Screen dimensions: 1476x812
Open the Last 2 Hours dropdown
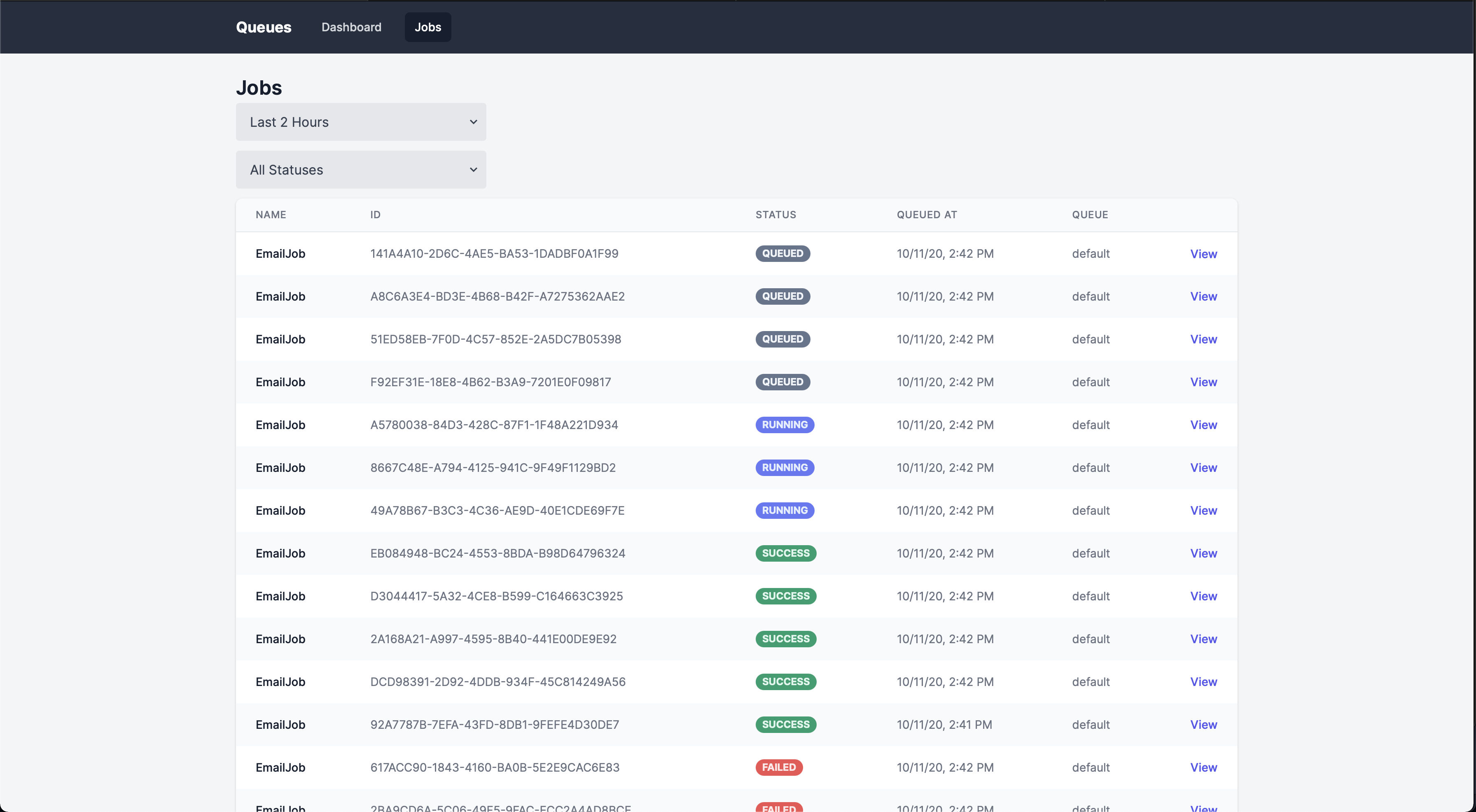click(360, 122)
